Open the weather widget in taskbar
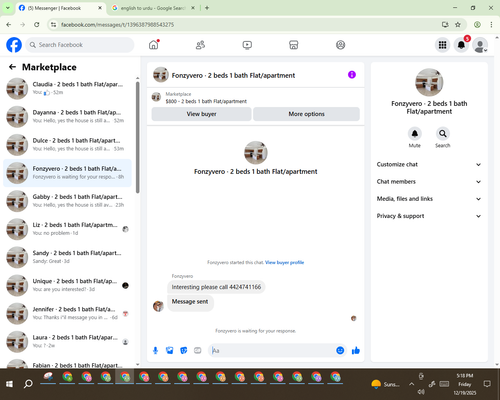This screenshot has width=500, height=400. pos(385,384)
